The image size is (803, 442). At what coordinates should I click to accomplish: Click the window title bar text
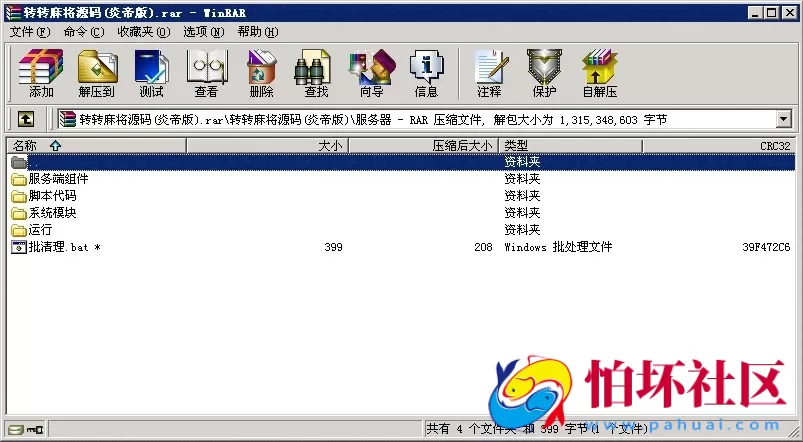tap(135, 13)
